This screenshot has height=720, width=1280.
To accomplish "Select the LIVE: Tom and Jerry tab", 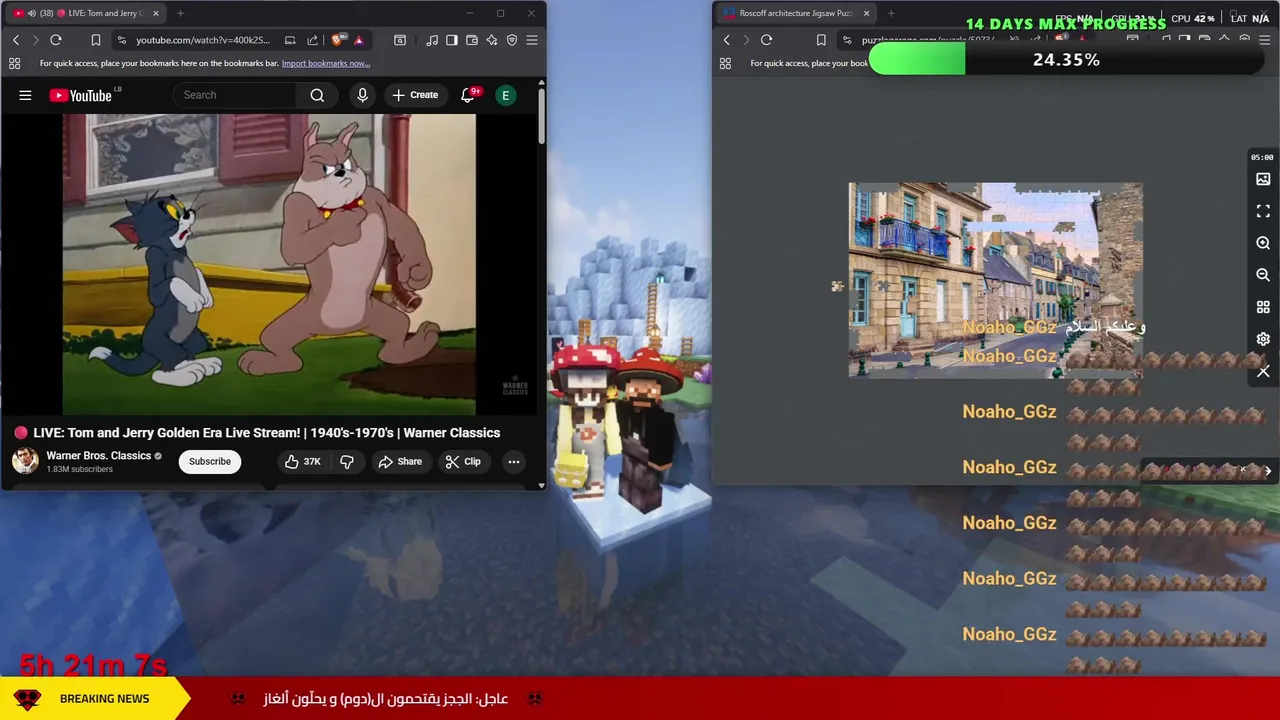I will click(85, 13).
